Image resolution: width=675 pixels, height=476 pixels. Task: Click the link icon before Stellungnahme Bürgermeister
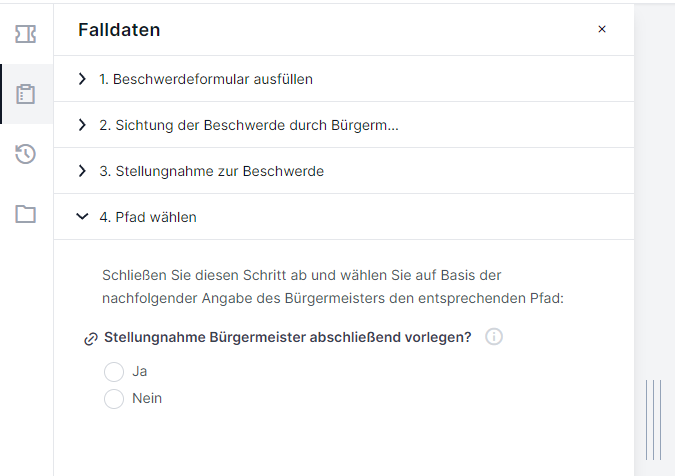click(x=91, y=339)
